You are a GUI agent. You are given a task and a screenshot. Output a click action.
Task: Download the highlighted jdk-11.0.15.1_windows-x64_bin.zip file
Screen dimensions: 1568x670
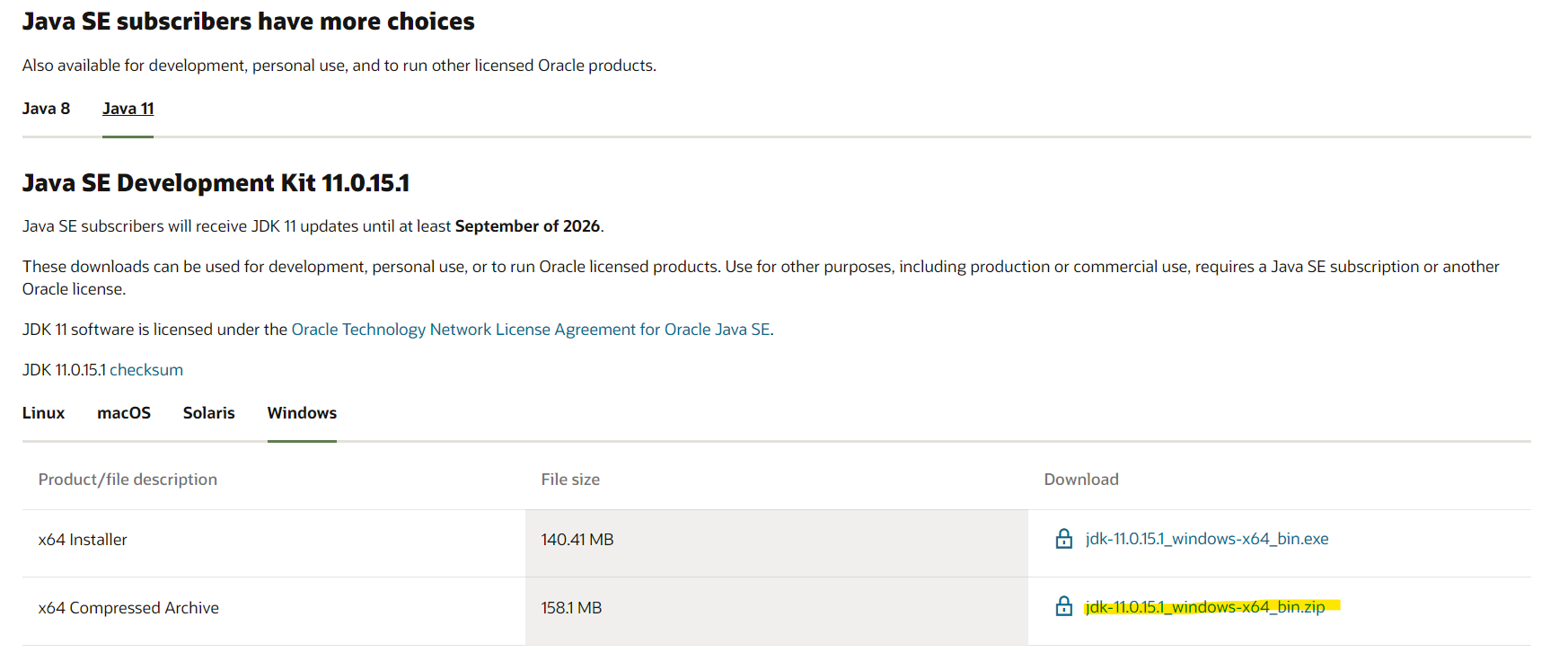pos(1204,607)
